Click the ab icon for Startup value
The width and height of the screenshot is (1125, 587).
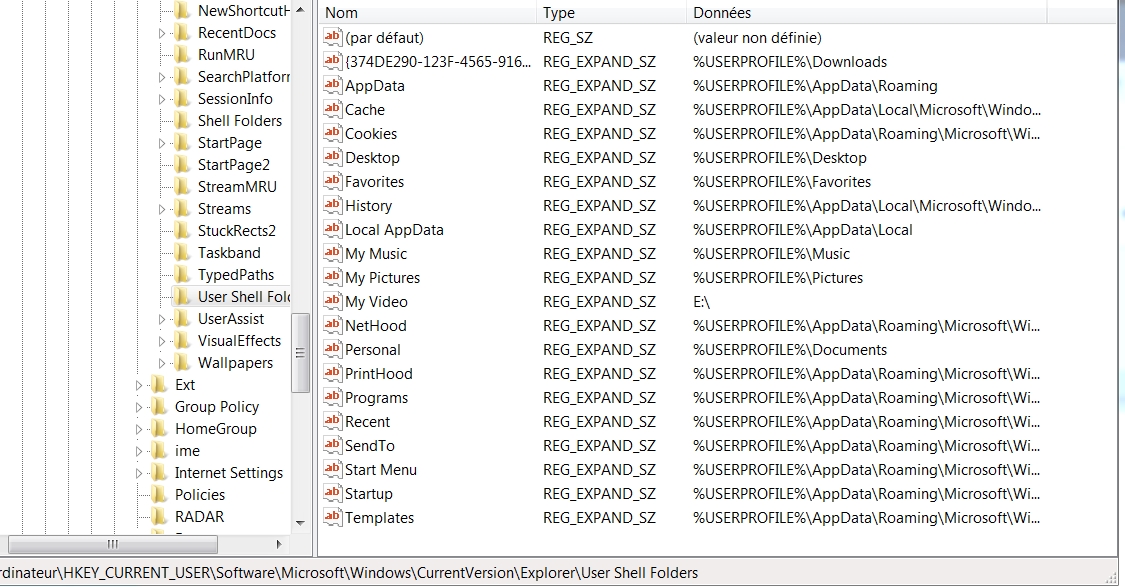click(x=331, y=493)
